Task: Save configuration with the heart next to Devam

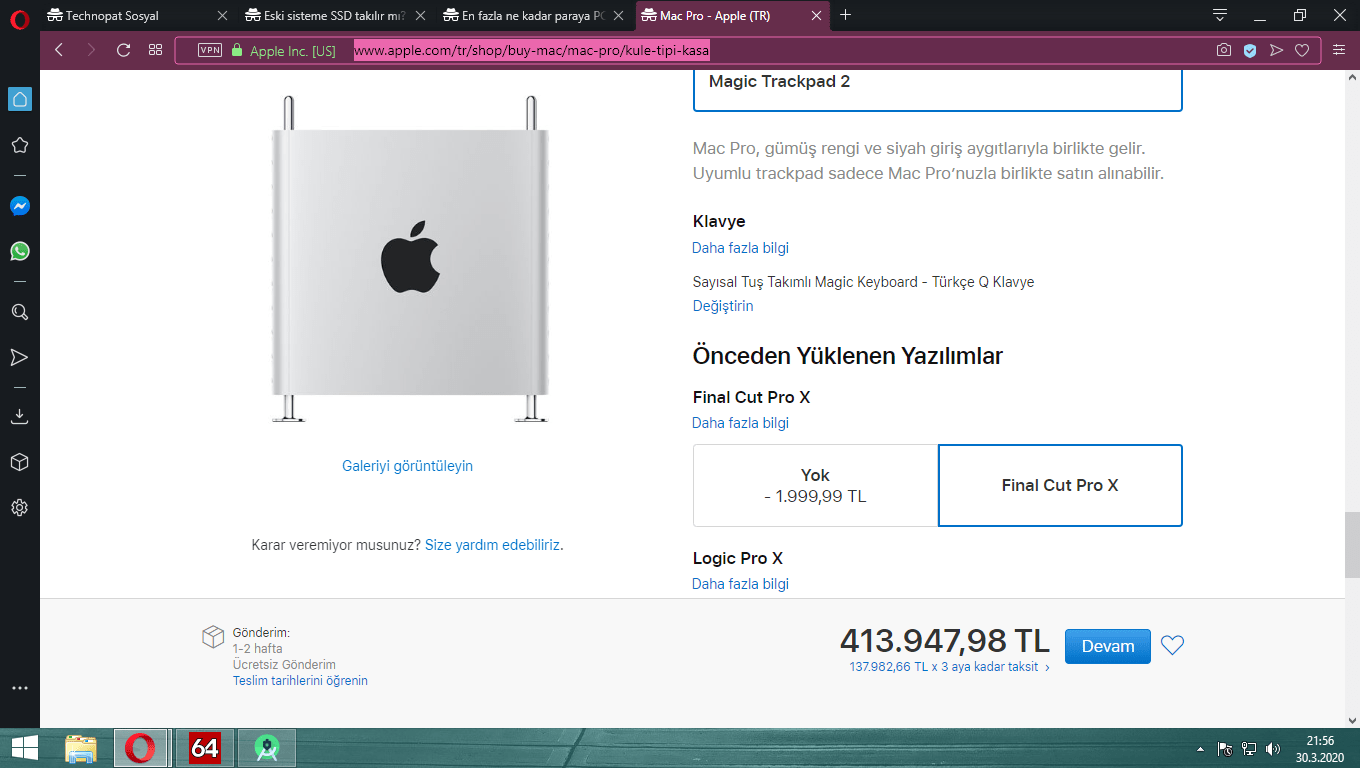Action: coord(1172,646)
